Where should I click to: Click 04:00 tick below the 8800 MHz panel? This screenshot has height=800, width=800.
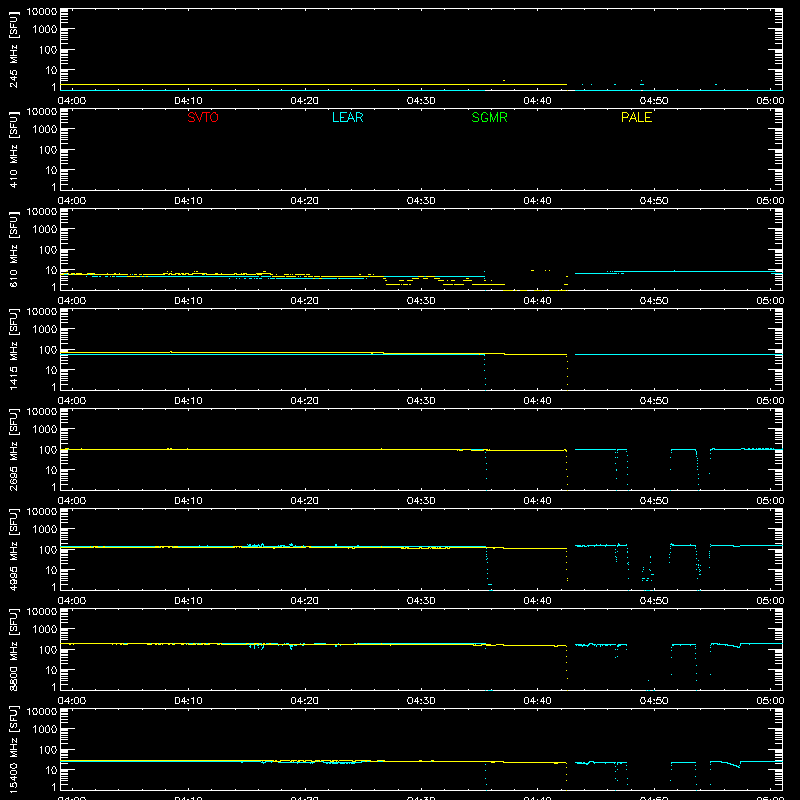[72, 701]
